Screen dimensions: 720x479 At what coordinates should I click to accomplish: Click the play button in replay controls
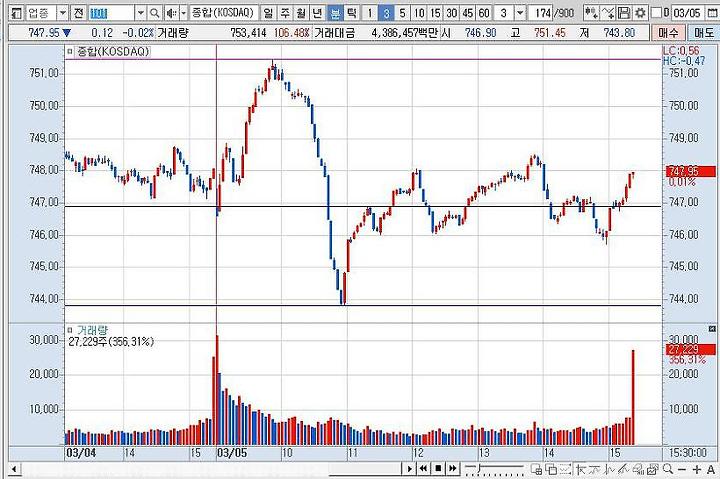coord(409,469)
